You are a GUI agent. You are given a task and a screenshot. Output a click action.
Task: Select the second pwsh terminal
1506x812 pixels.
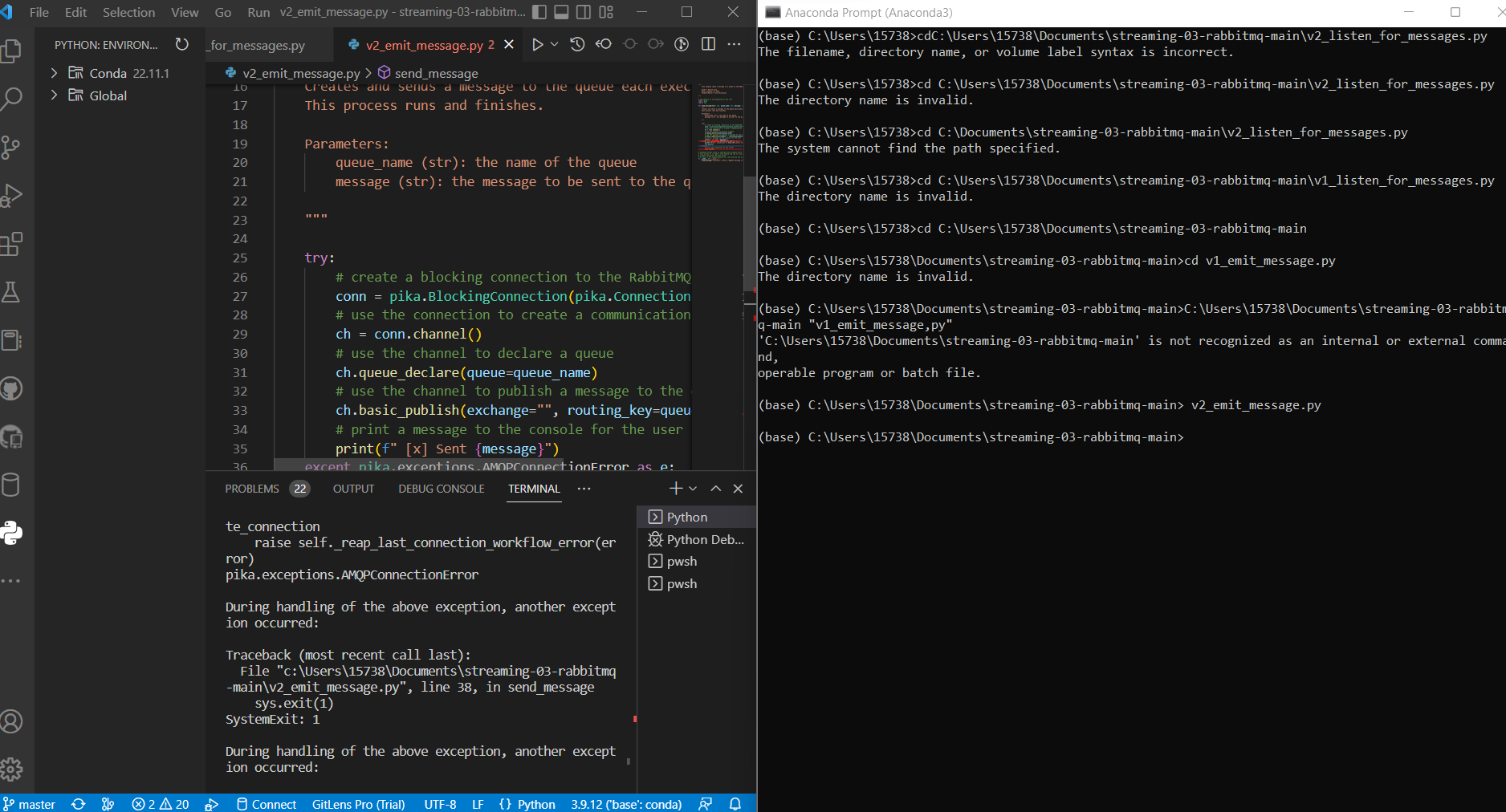pyautogui.click(x=697, y=583)
